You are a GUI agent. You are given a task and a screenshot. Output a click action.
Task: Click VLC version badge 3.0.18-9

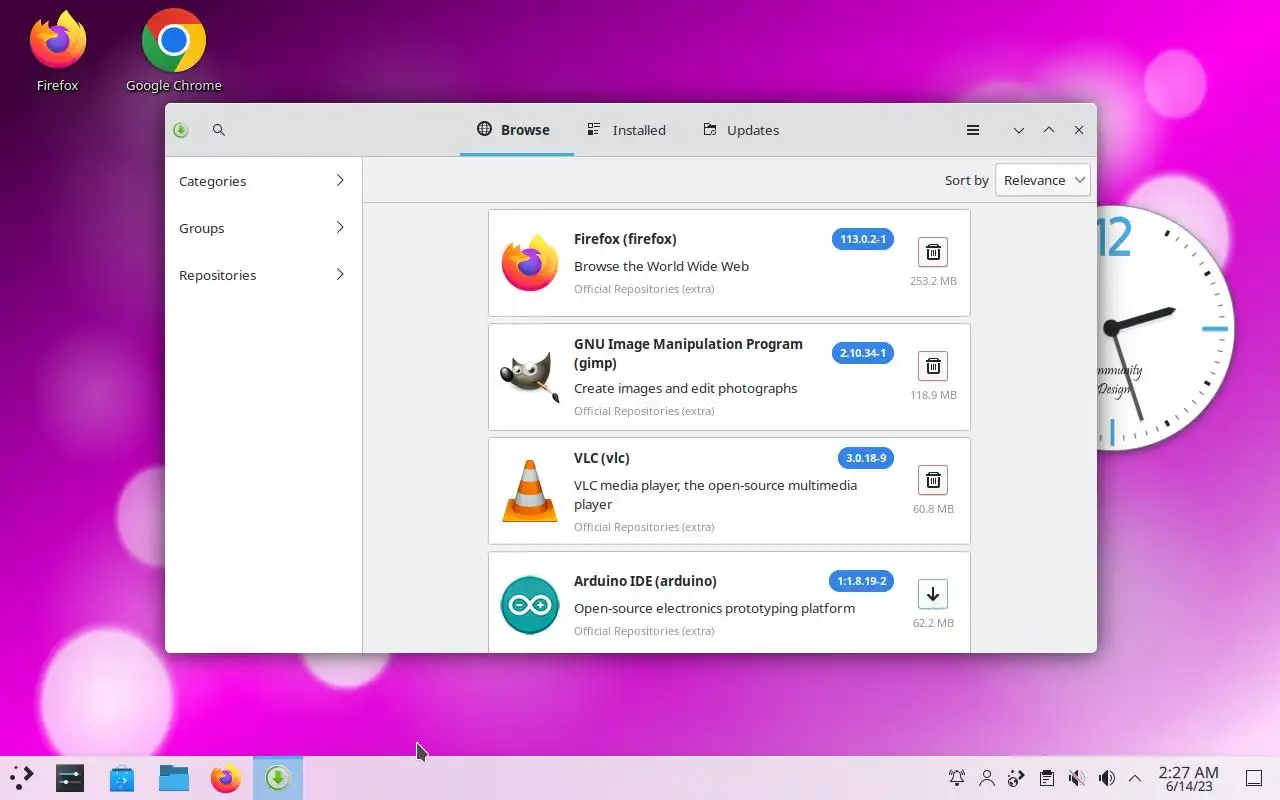click(x=866, y=458)
